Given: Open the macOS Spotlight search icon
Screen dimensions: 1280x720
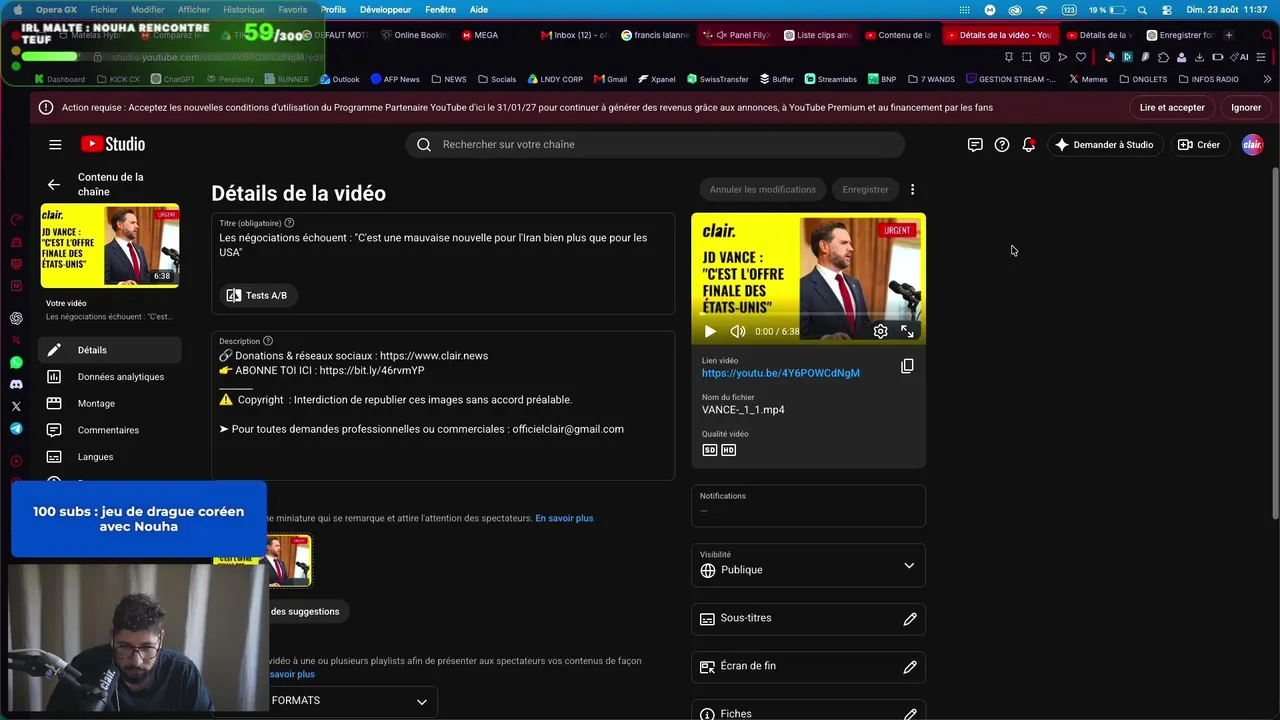Looking at the screenshot, I should point(1142,10).
